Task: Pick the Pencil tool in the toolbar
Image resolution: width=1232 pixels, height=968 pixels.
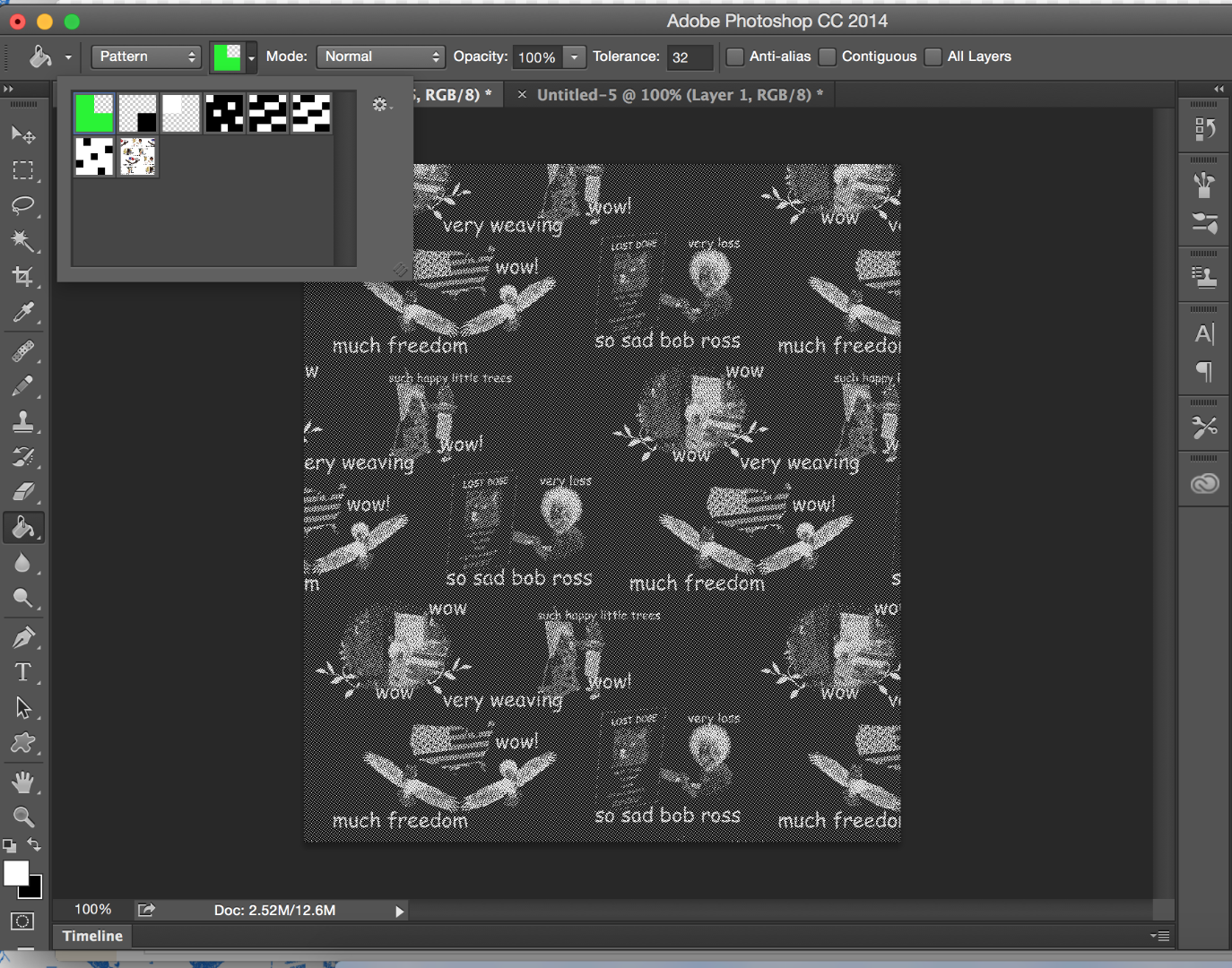Action: [x=23, y=386]
